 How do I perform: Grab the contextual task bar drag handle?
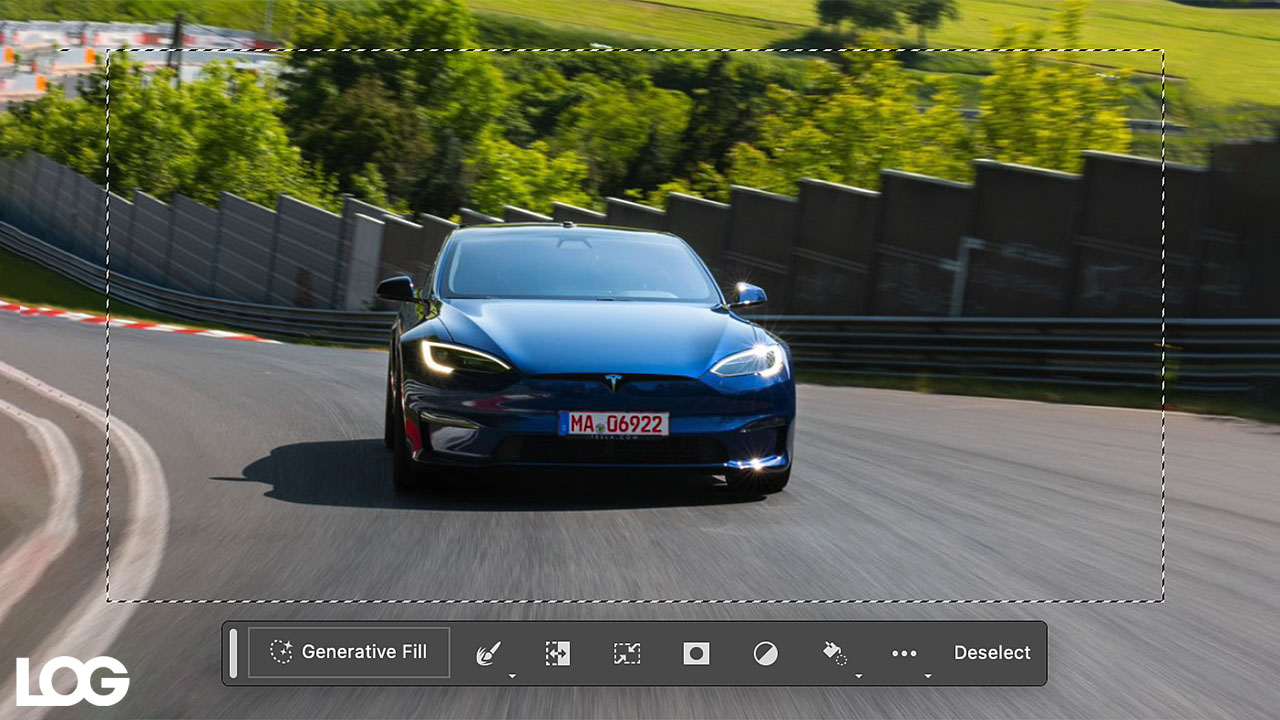[233, 653]
